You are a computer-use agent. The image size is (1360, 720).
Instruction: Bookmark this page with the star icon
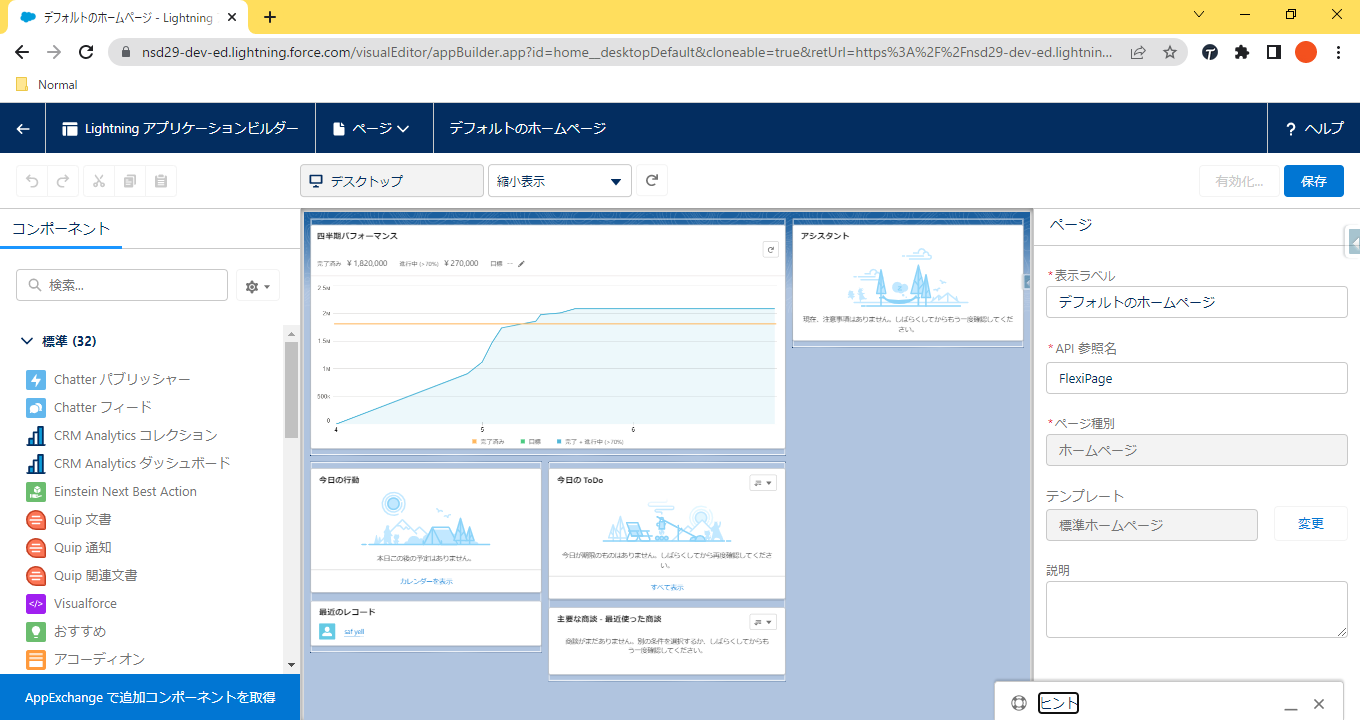tap(1169, 53)
